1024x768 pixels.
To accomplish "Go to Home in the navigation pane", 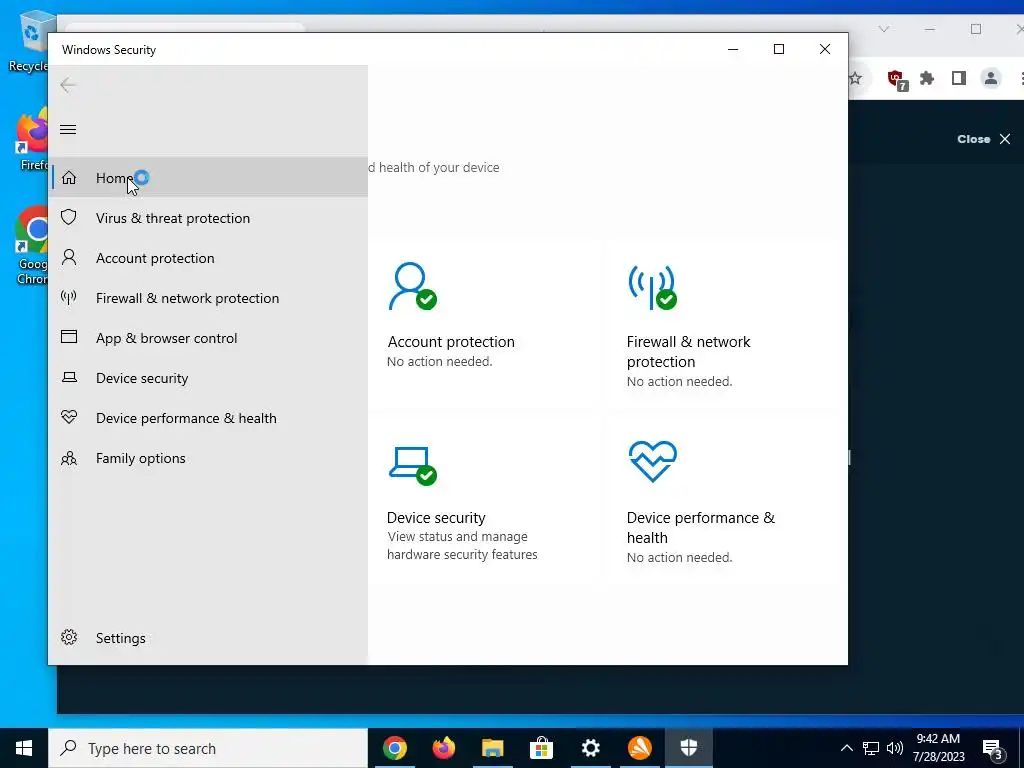I will (x=209, y=178).
